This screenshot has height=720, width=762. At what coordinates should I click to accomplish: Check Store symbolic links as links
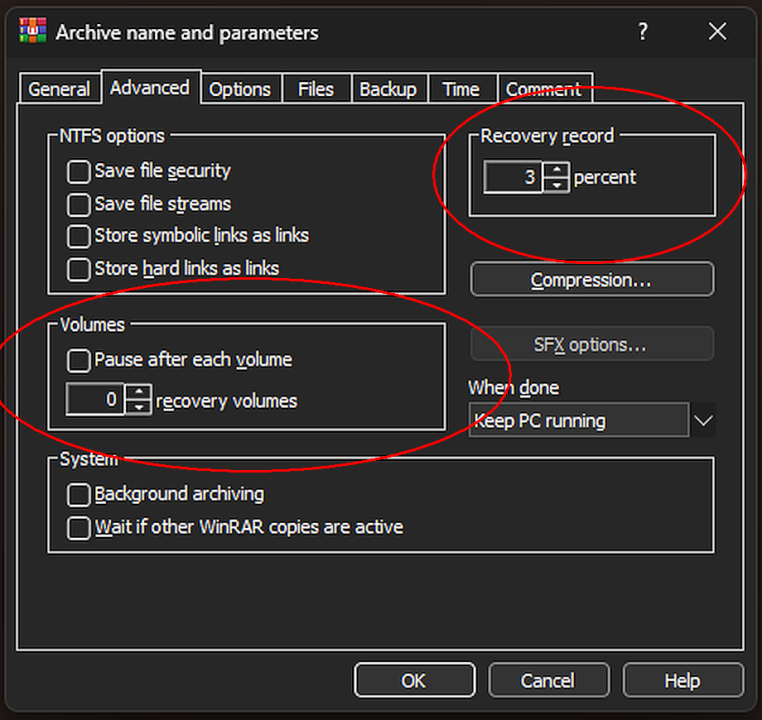click(79, 237)
